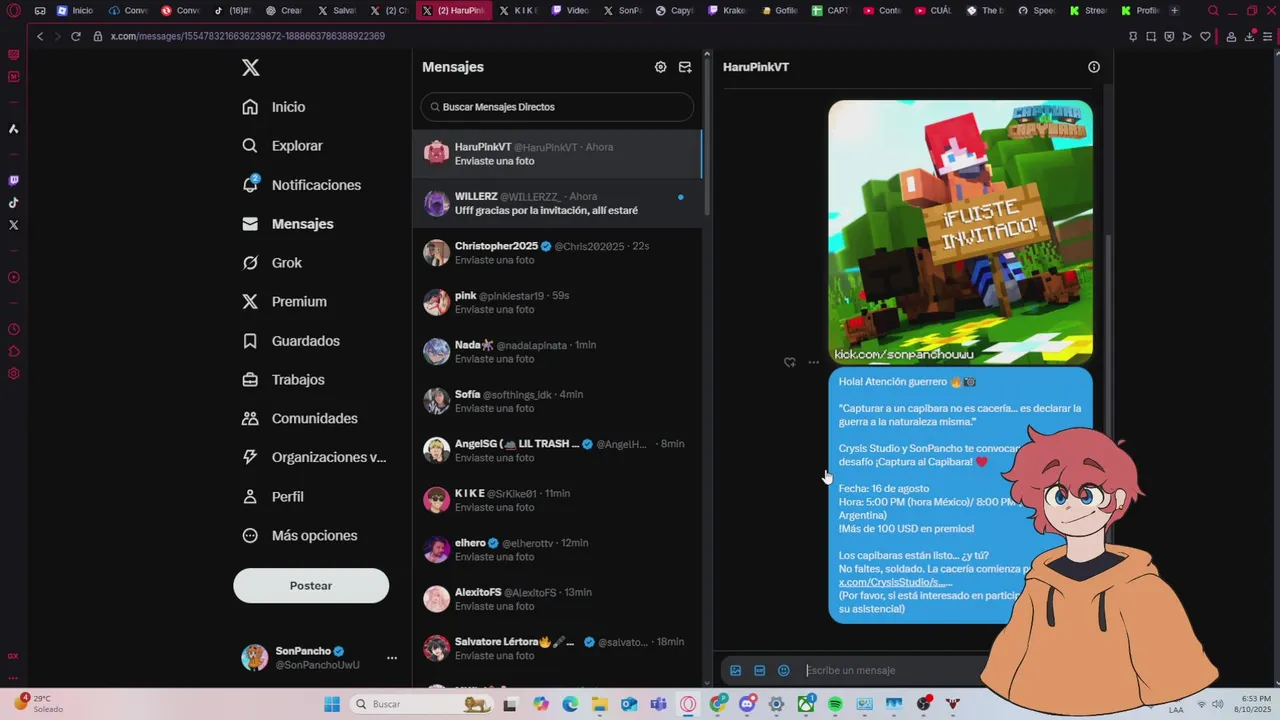This screenshot has width=1280, height=720.
Task: Compose new message envelope icon
Action: (x=685, y=67)
